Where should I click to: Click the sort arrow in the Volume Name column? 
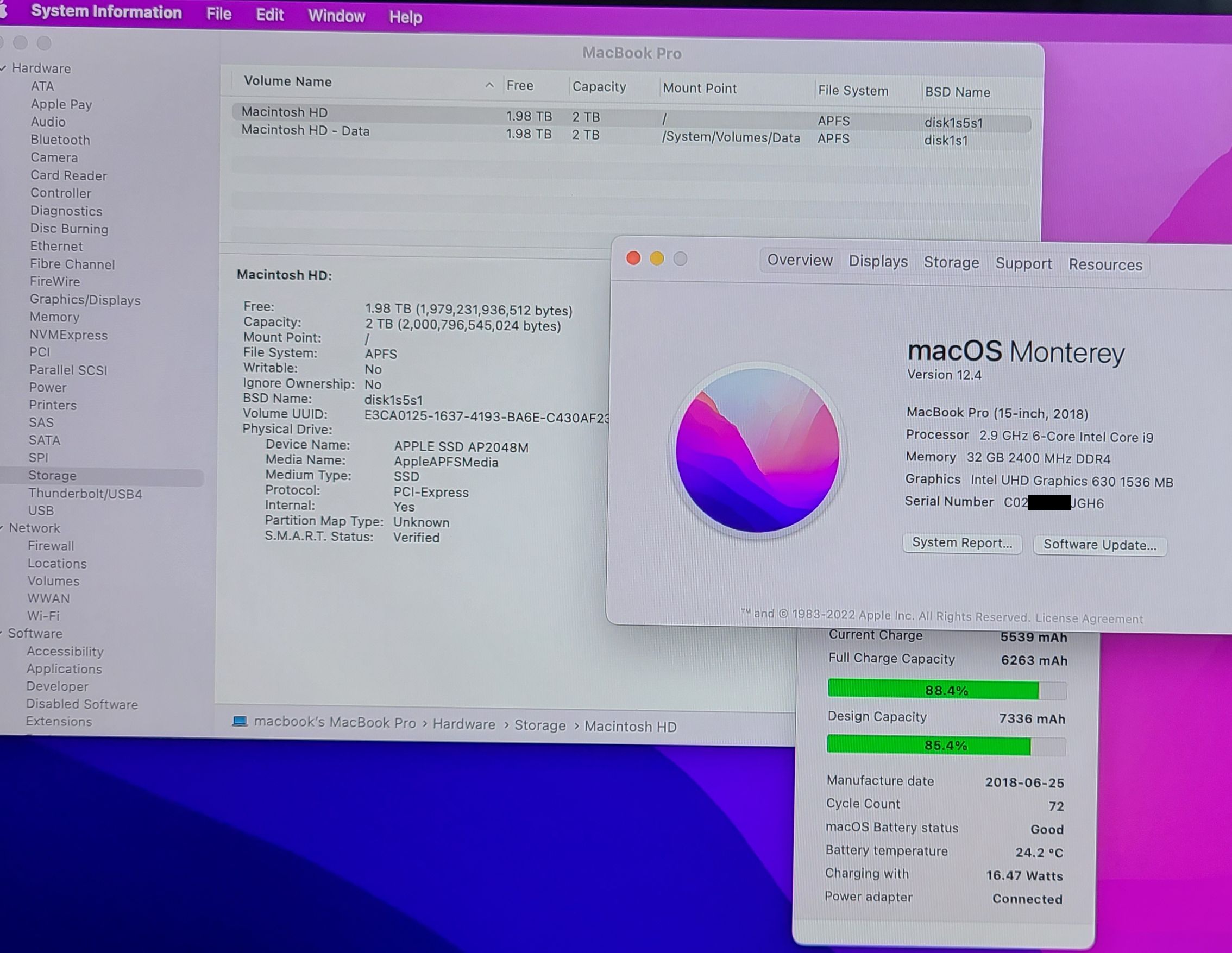[489, 85]
